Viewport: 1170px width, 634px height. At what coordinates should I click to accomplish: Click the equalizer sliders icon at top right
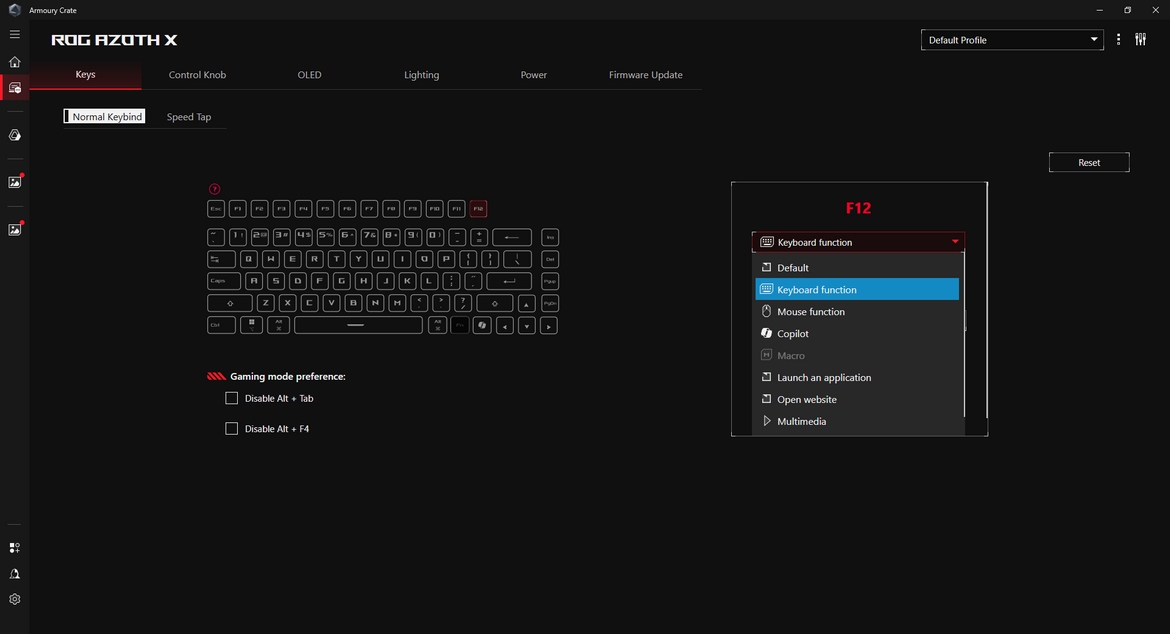click(1141, 40)
